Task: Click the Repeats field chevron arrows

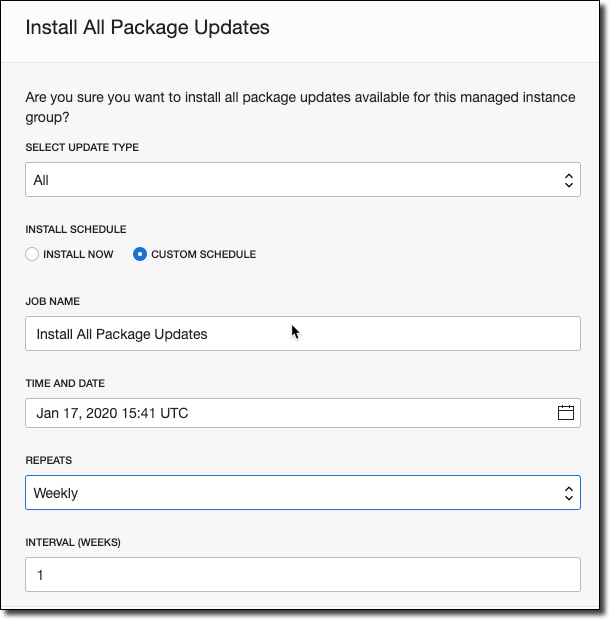Action: point(568,493)
